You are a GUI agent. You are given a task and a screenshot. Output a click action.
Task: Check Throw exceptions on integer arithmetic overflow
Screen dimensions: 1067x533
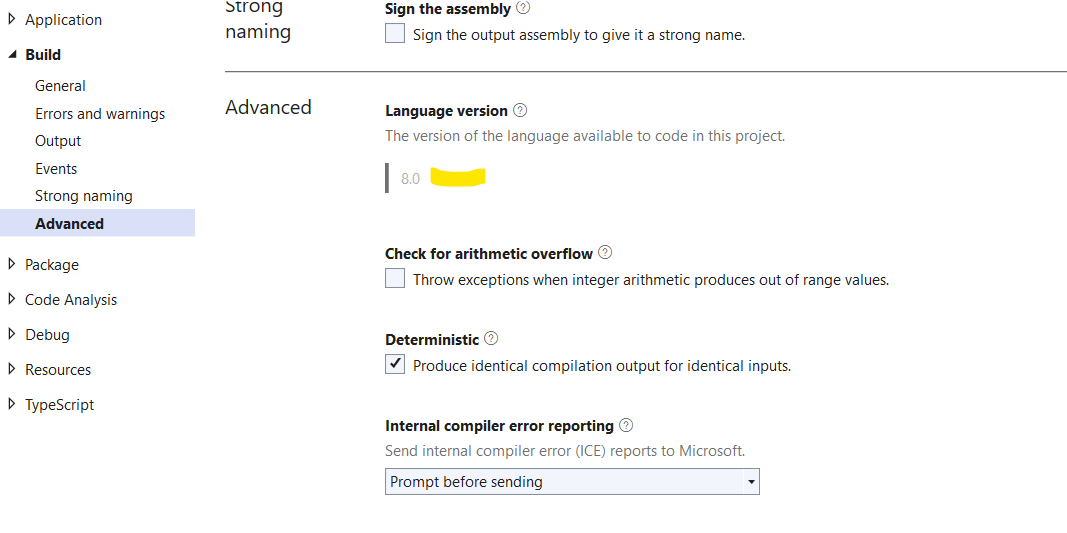[395, 278]
